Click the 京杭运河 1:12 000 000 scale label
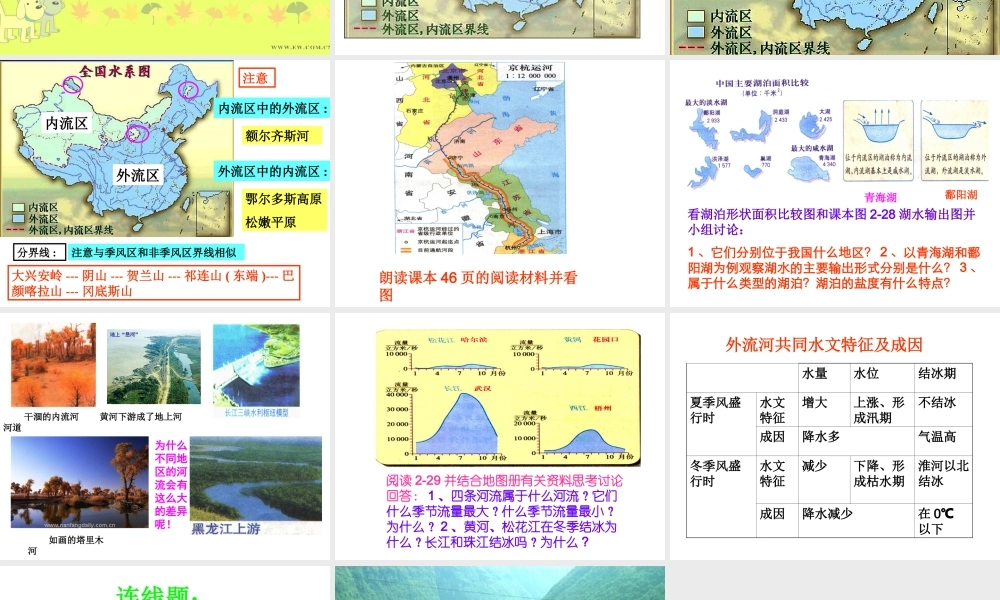 531,71
